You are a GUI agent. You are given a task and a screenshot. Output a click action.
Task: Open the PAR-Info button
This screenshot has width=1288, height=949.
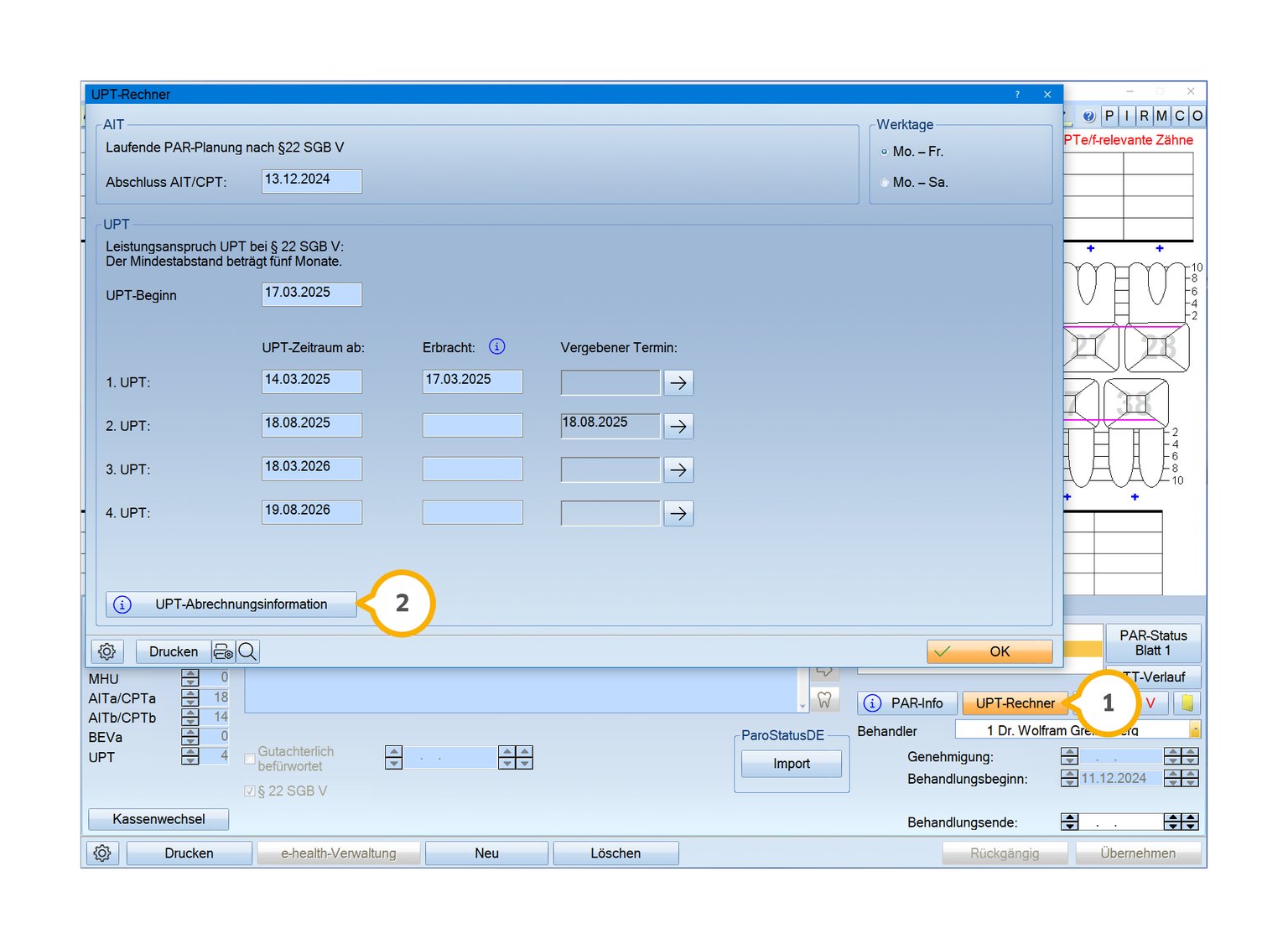(907, 703)
